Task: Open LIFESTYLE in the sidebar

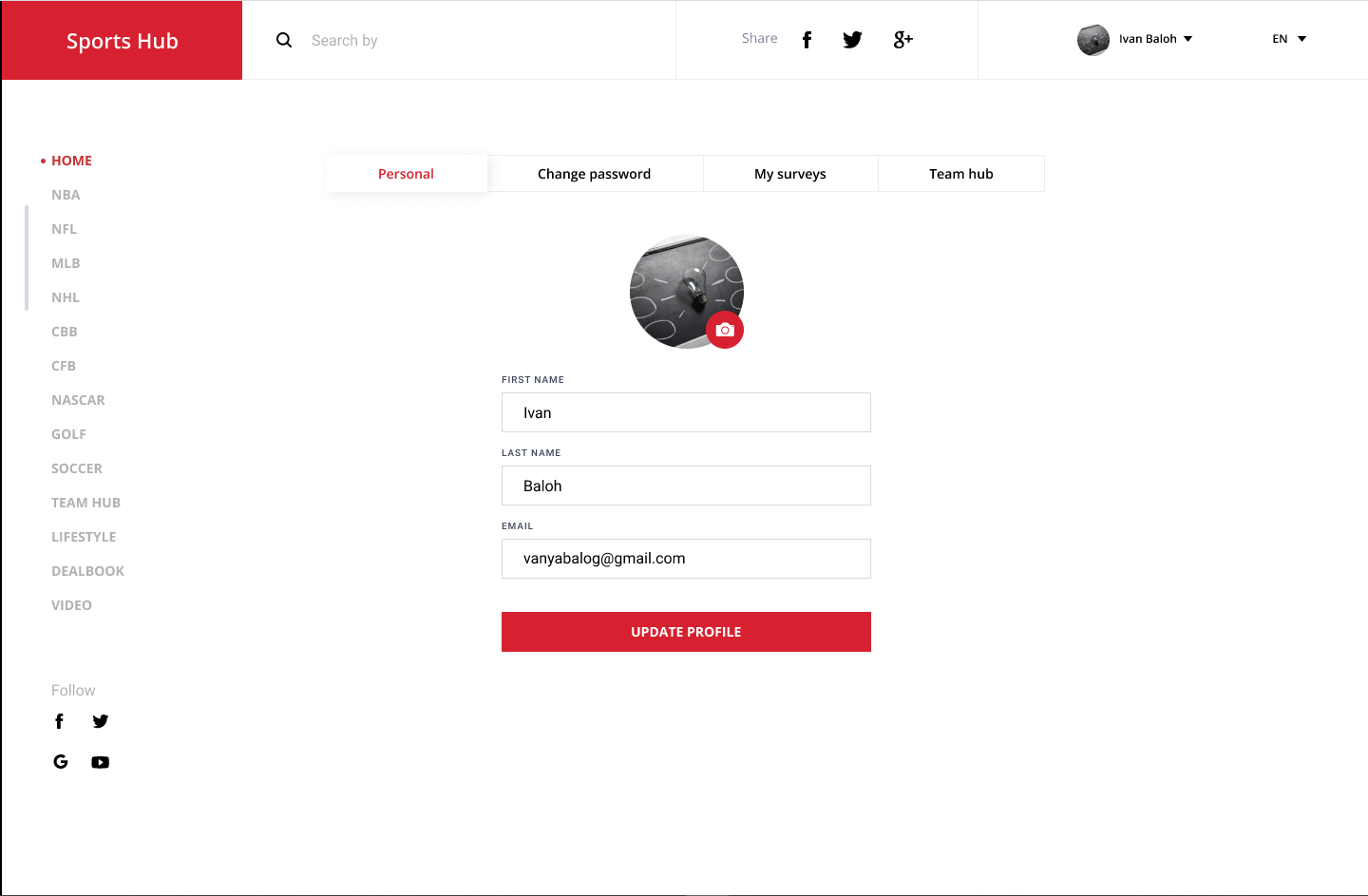Action: pyautogui.click(x=84, y=537)
